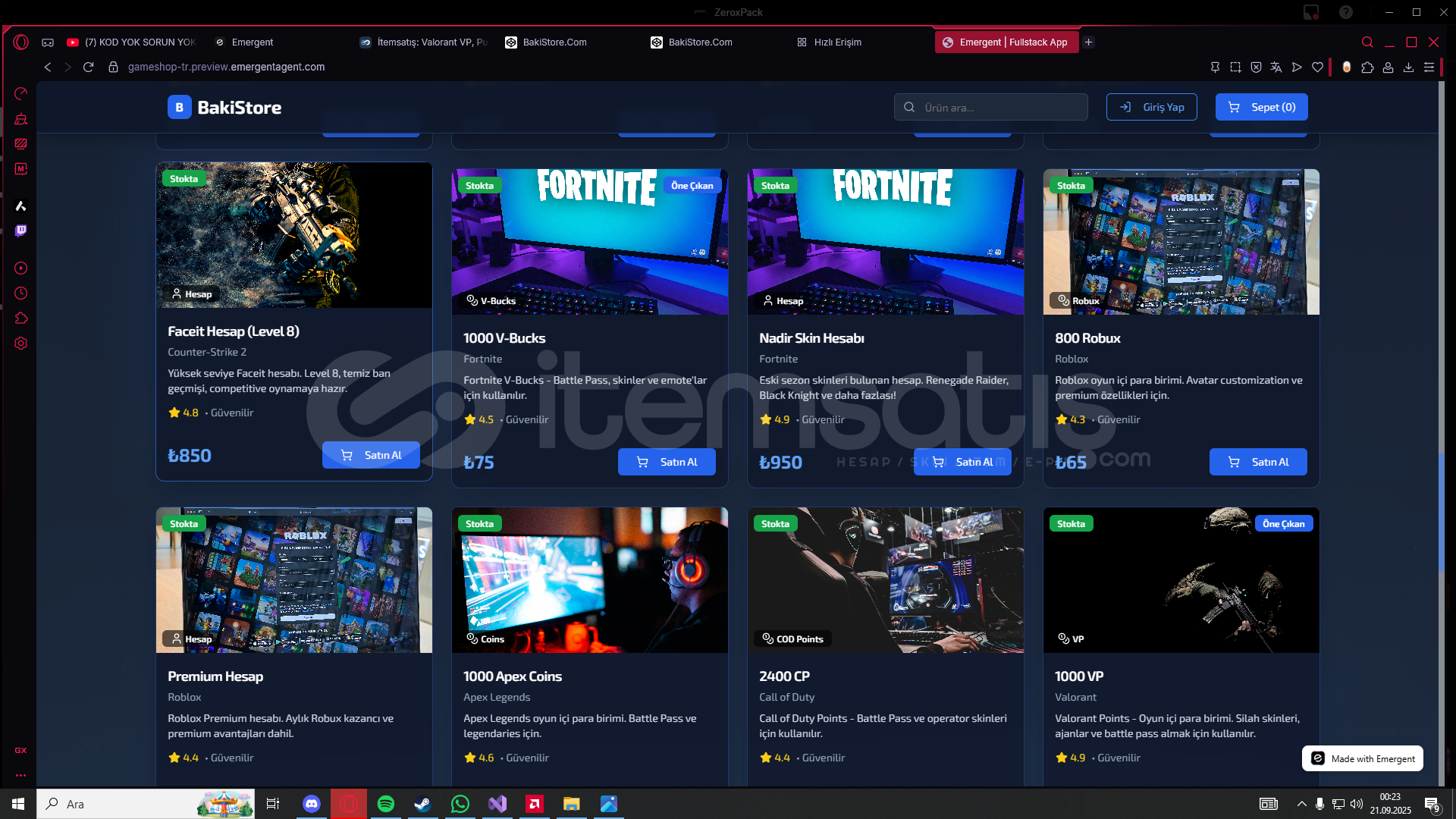Screen dimensions: 1456x819
Task: Take a snapshot of the page
Action: click(x=1235, y=67)
